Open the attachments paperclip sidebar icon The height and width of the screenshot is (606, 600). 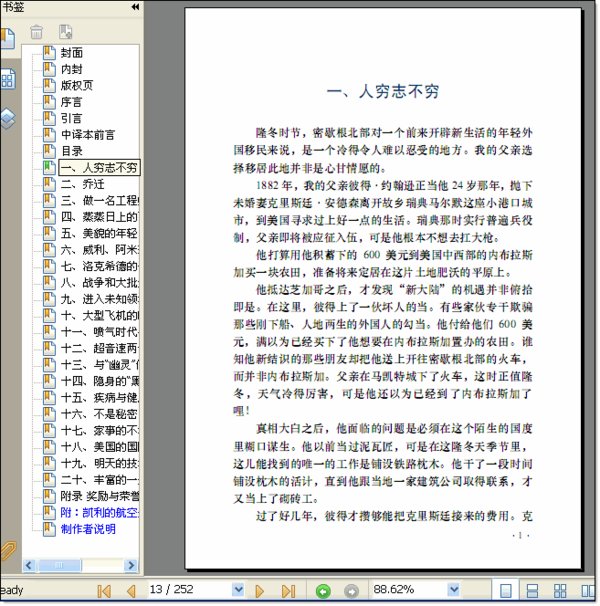(x=8, y=552)
